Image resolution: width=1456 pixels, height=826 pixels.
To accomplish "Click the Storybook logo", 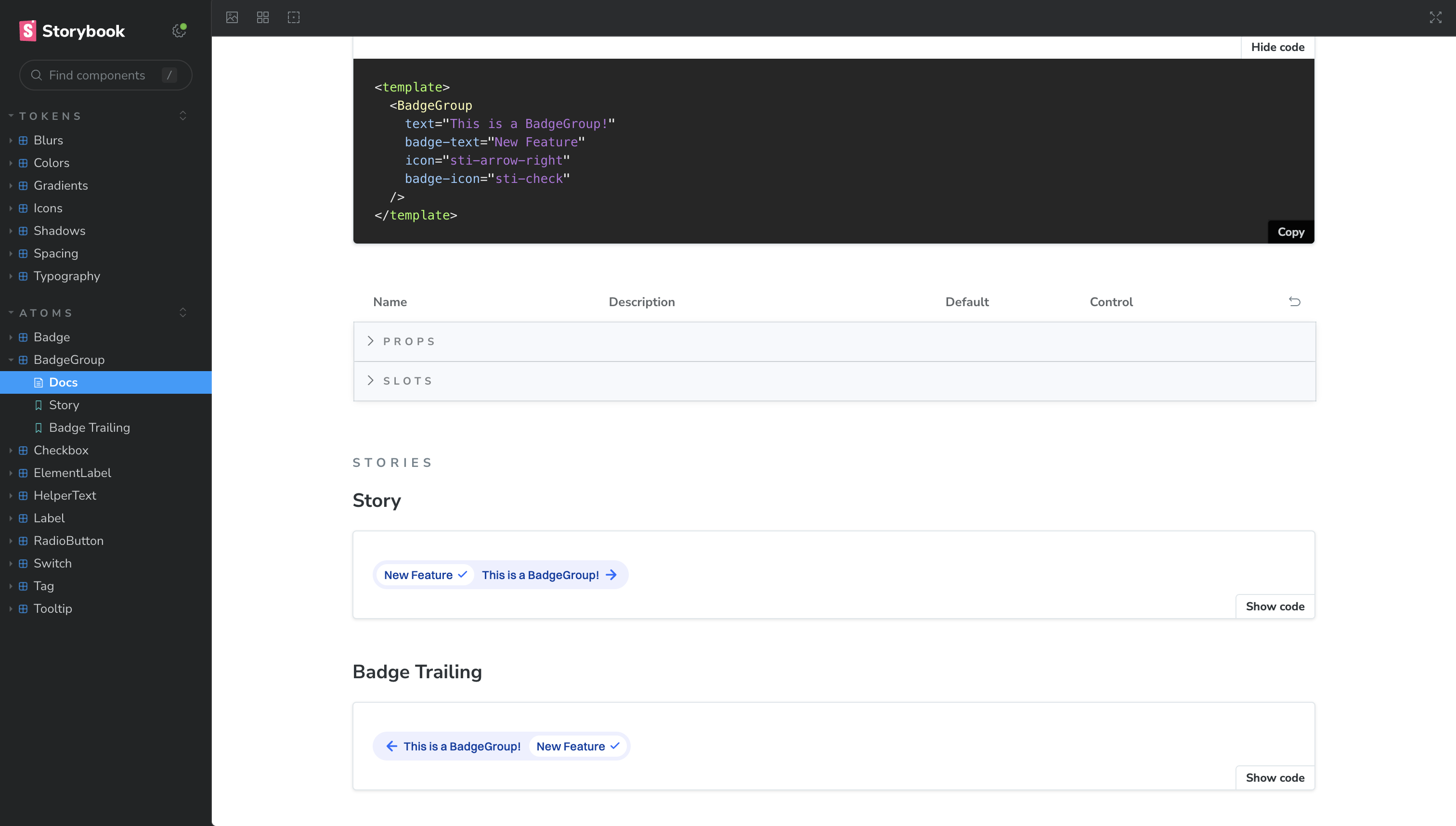I will (x=72, y=31).
